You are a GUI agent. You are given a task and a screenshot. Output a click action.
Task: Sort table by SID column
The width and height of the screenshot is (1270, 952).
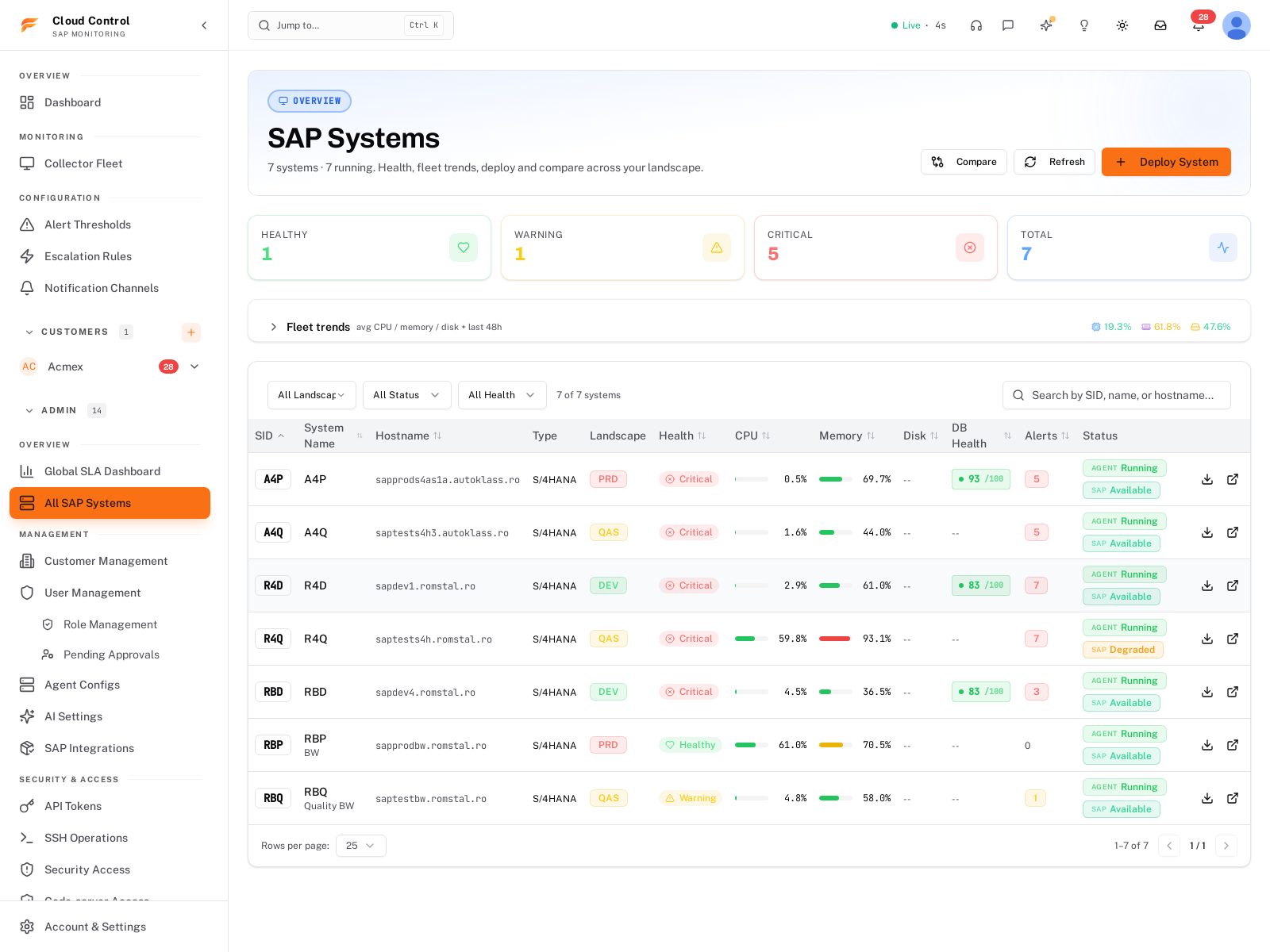[270, 436]
